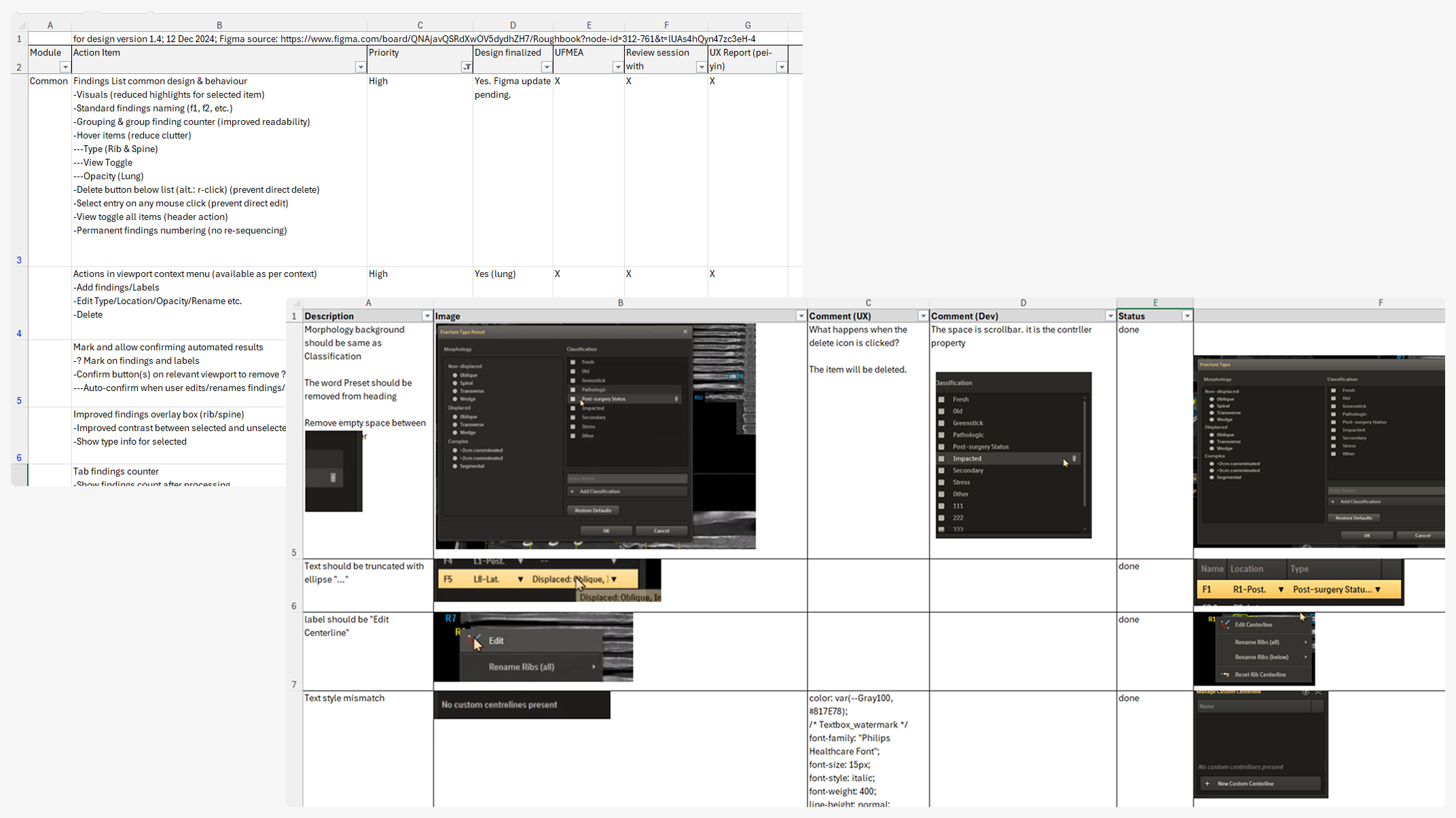Check the 111 classification checkbox
Image resolution: width=1456 pixels, height=818 pixels.
[941, 506]
